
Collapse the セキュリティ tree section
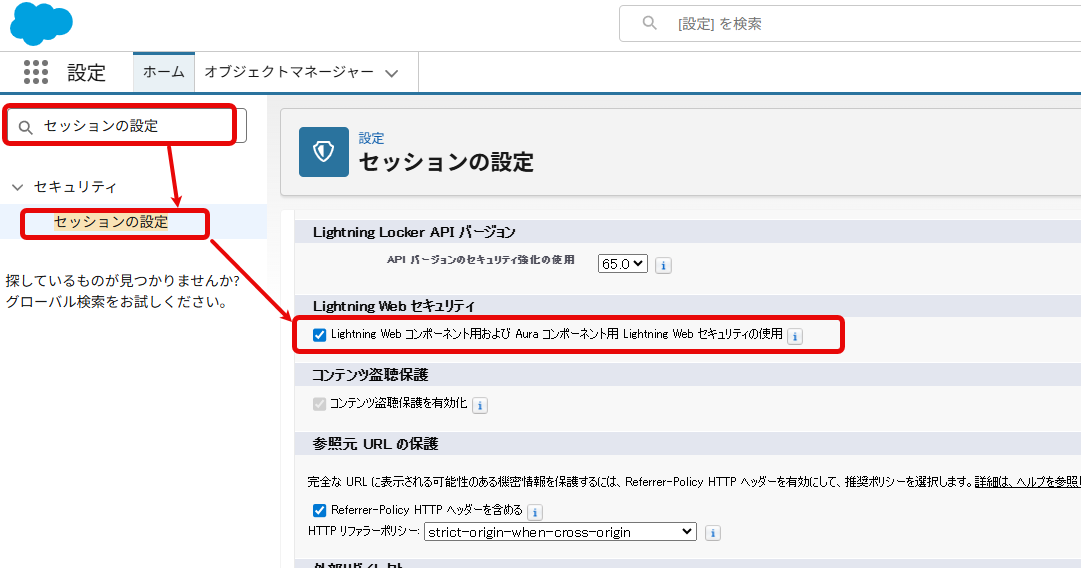click(x=18, y=187)
